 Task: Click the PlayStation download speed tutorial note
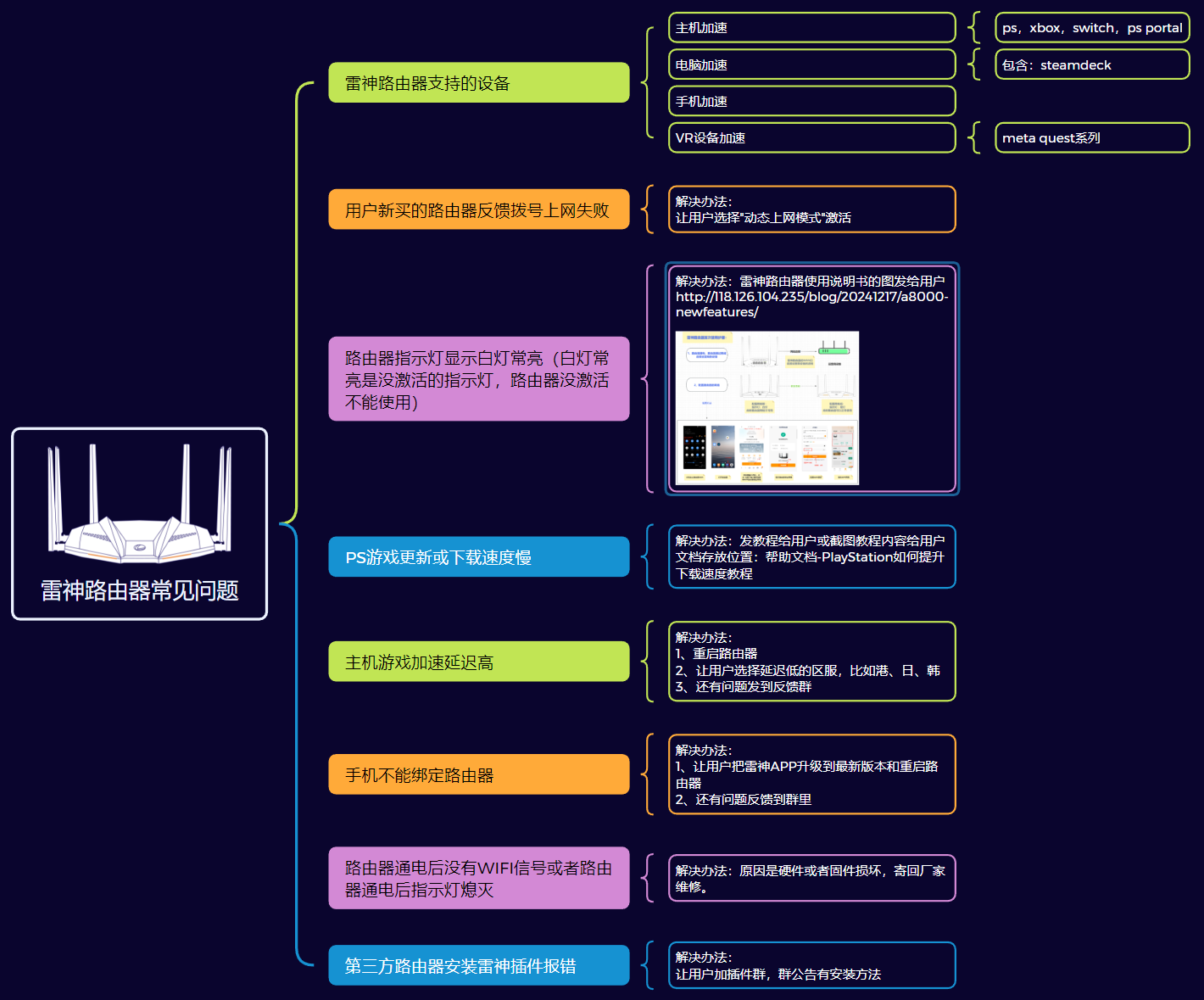pyautogui.click(x=812, y=556)
